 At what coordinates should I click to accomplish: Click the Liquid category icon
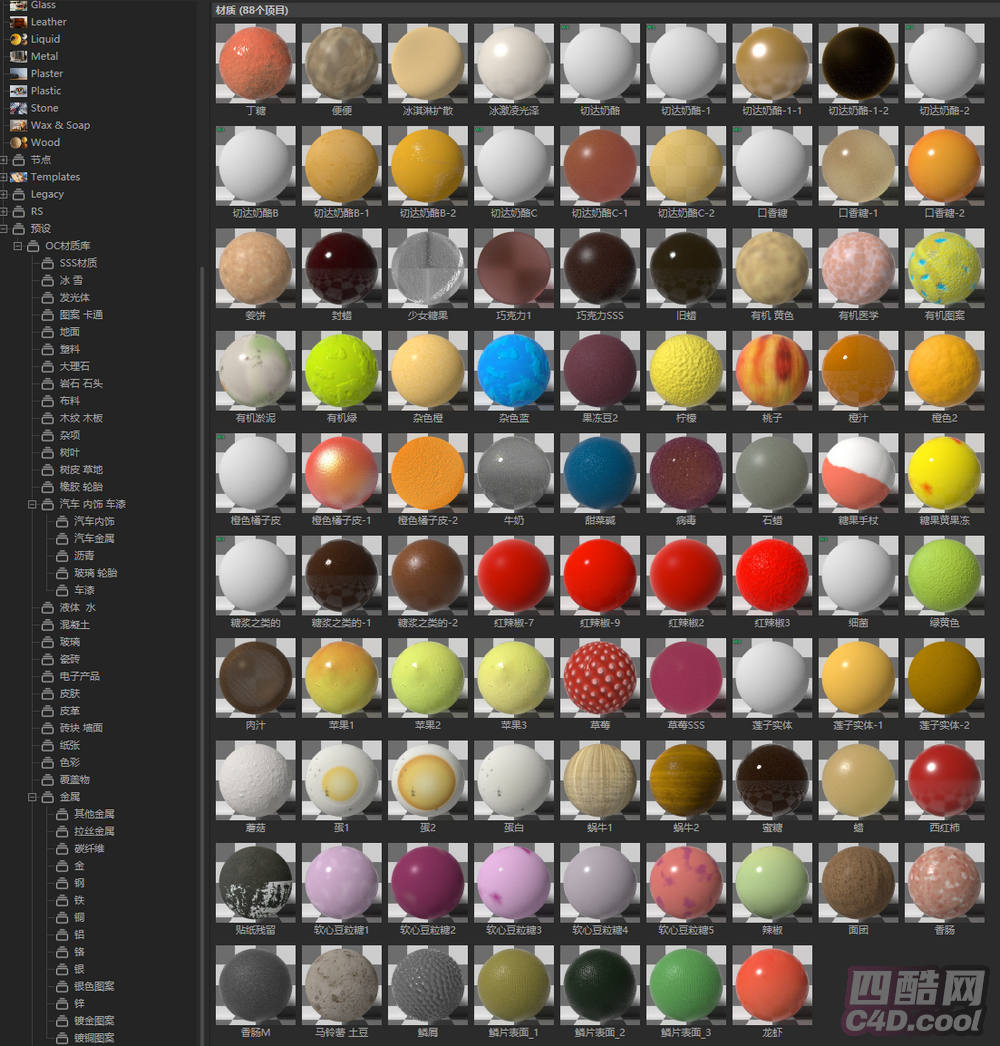point(18,39)
